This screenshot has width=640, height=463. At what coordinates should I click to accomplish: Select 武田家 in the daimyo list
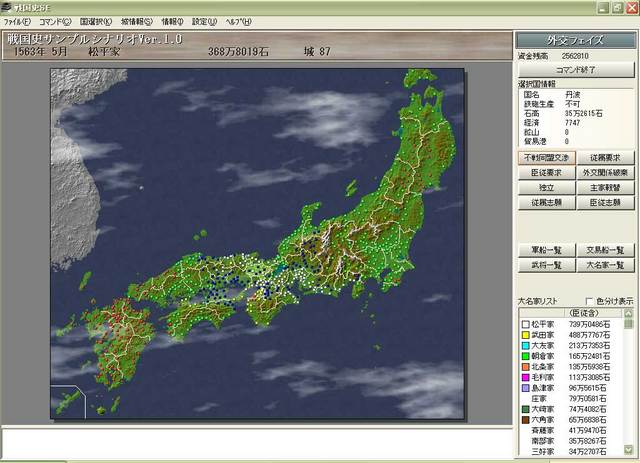coord(571,335)
